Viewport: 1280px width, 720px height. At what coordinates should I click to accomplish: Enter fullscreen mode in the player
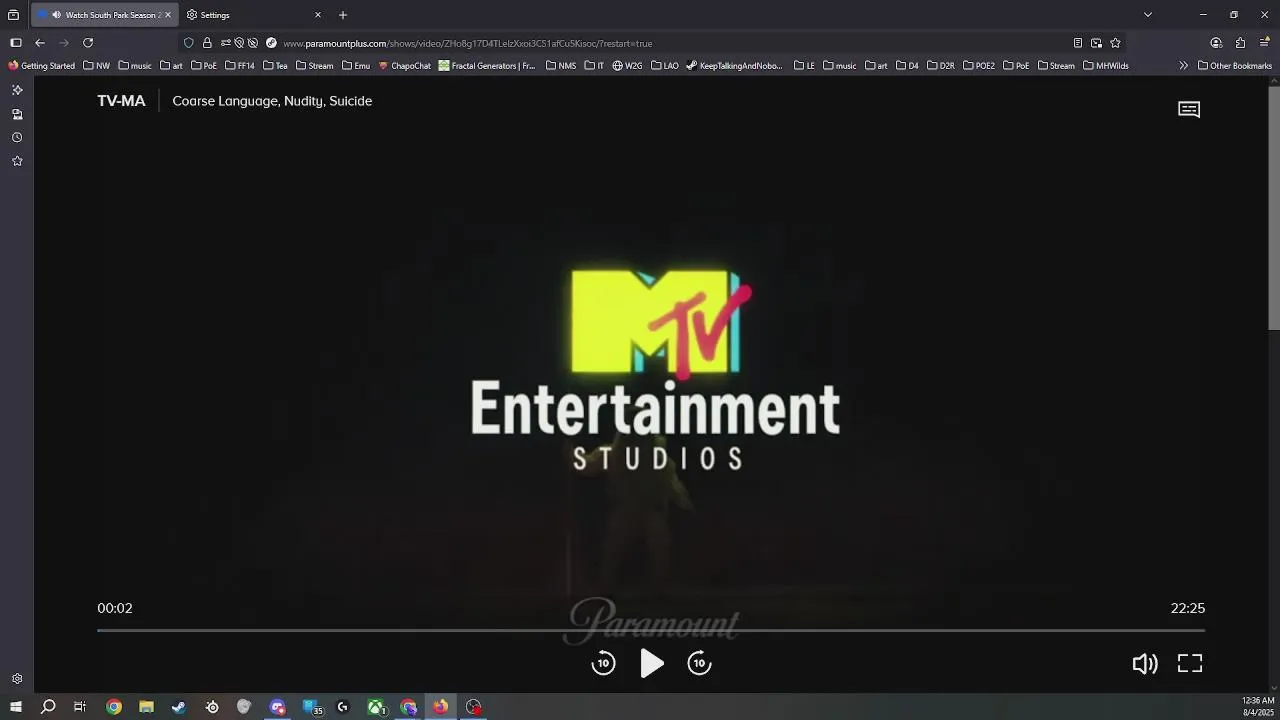(x=1190, y=663)
